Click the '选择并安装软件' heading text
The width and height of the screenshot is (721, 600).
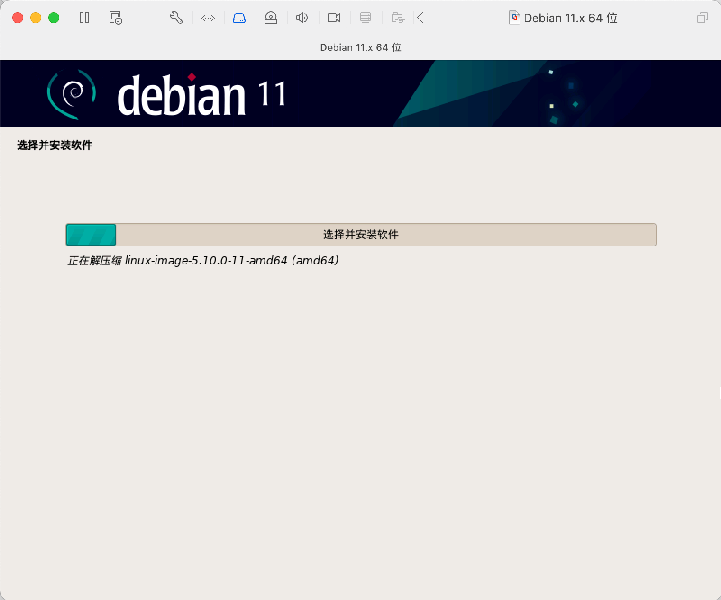click(55, 145)
